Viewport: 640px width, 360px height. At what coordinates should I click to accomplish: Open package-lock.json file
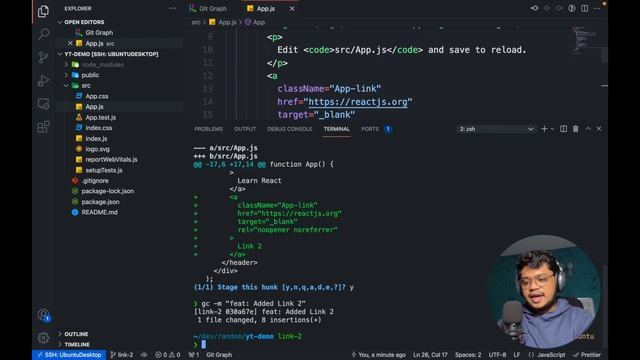tap(107, 191)
